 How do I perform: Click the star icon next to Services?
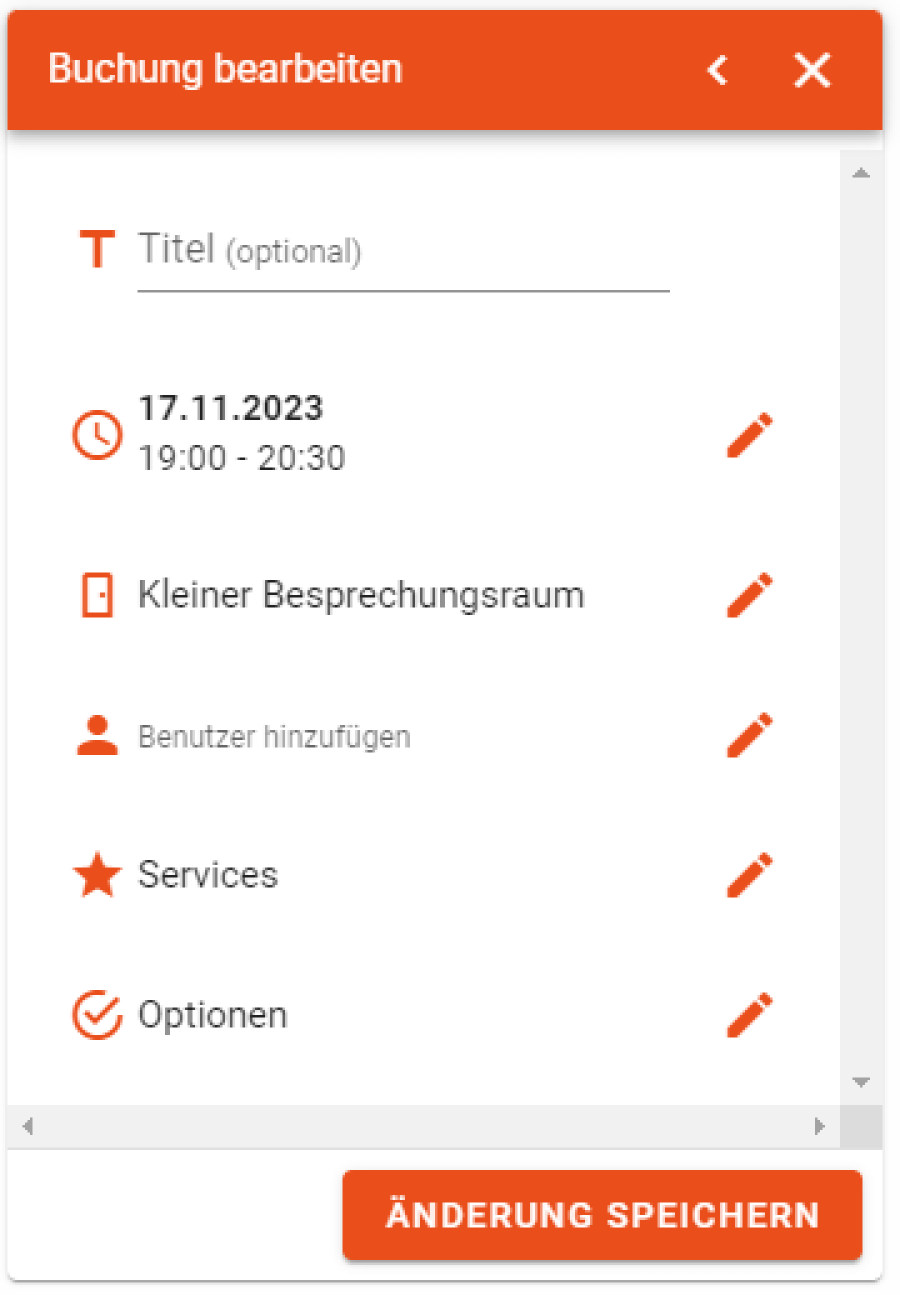(97, 875)
